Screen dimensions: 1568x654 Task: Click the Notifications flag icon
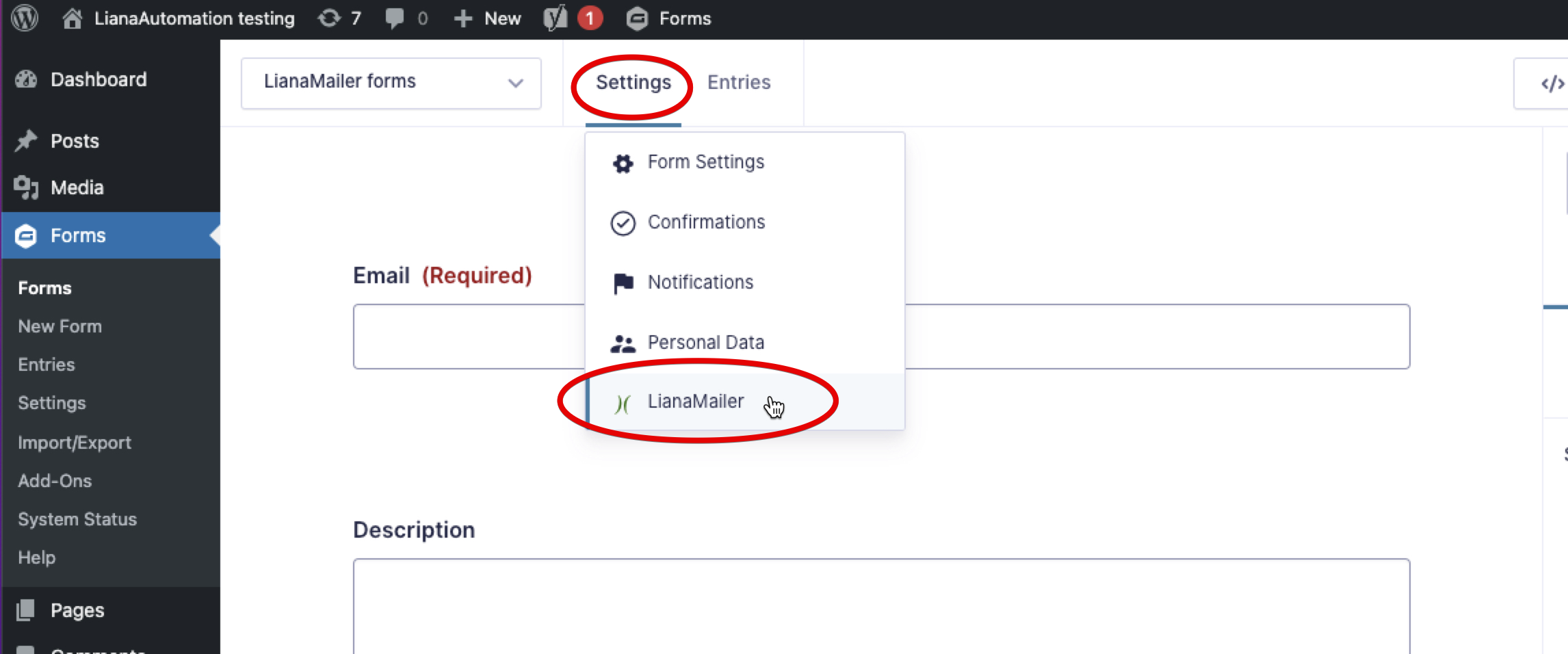(623, 283)
